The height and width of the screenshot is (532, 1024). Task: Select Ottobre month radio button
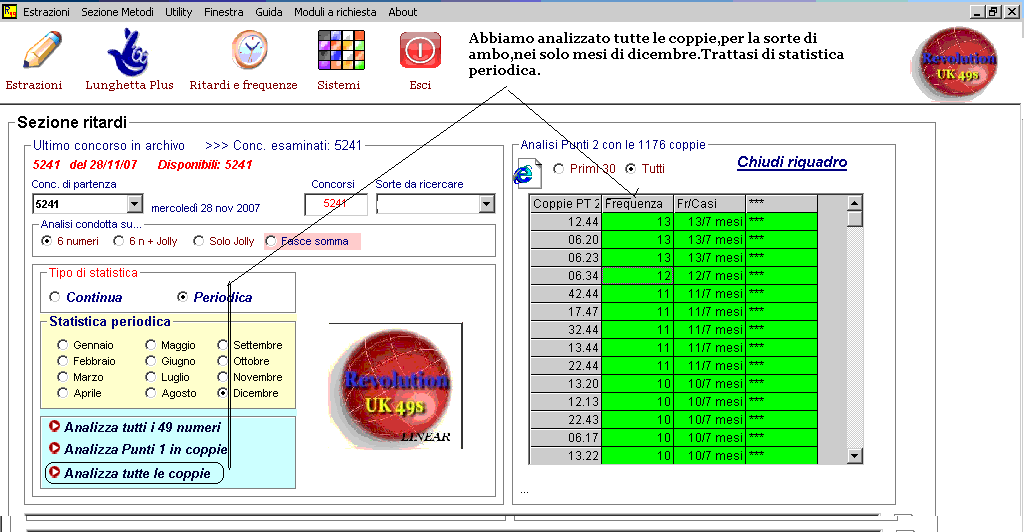pos(223,361)
